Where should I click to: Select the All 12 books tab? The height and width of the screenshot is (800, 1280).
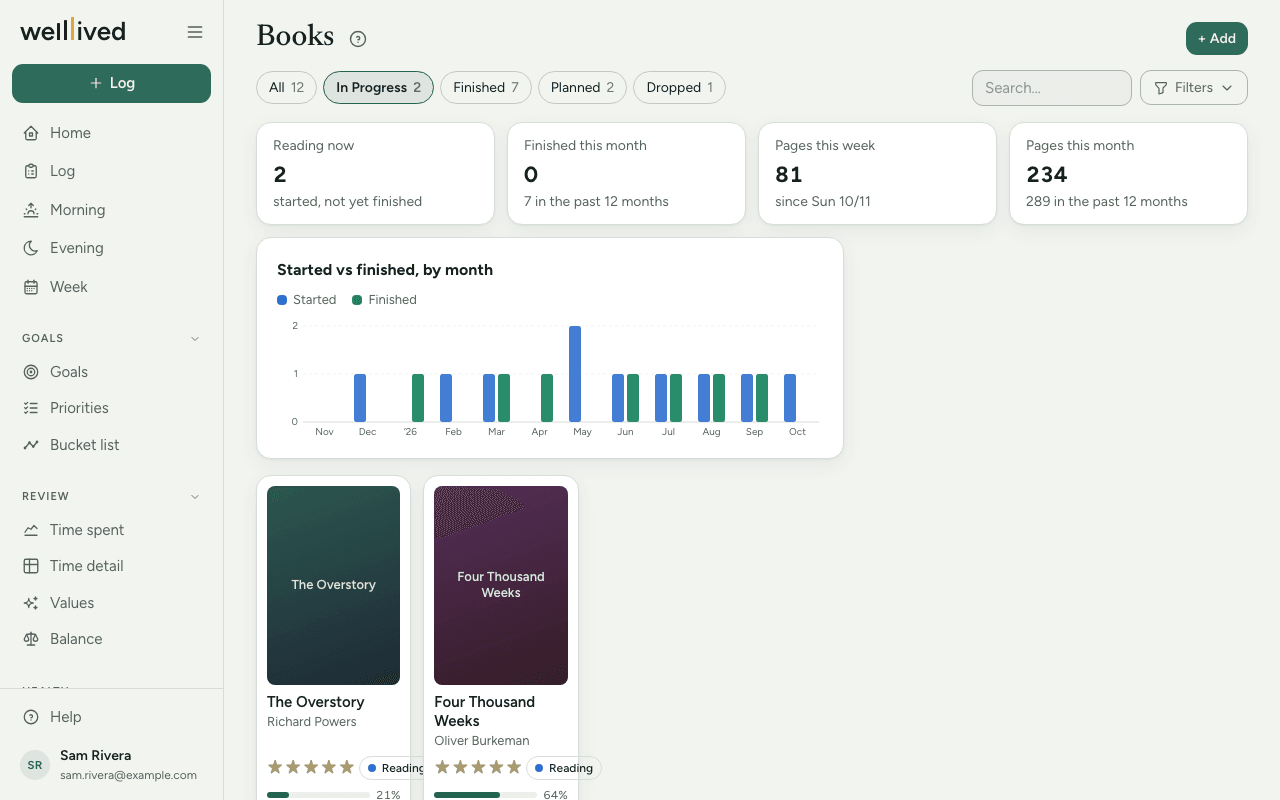pos(287,88)
